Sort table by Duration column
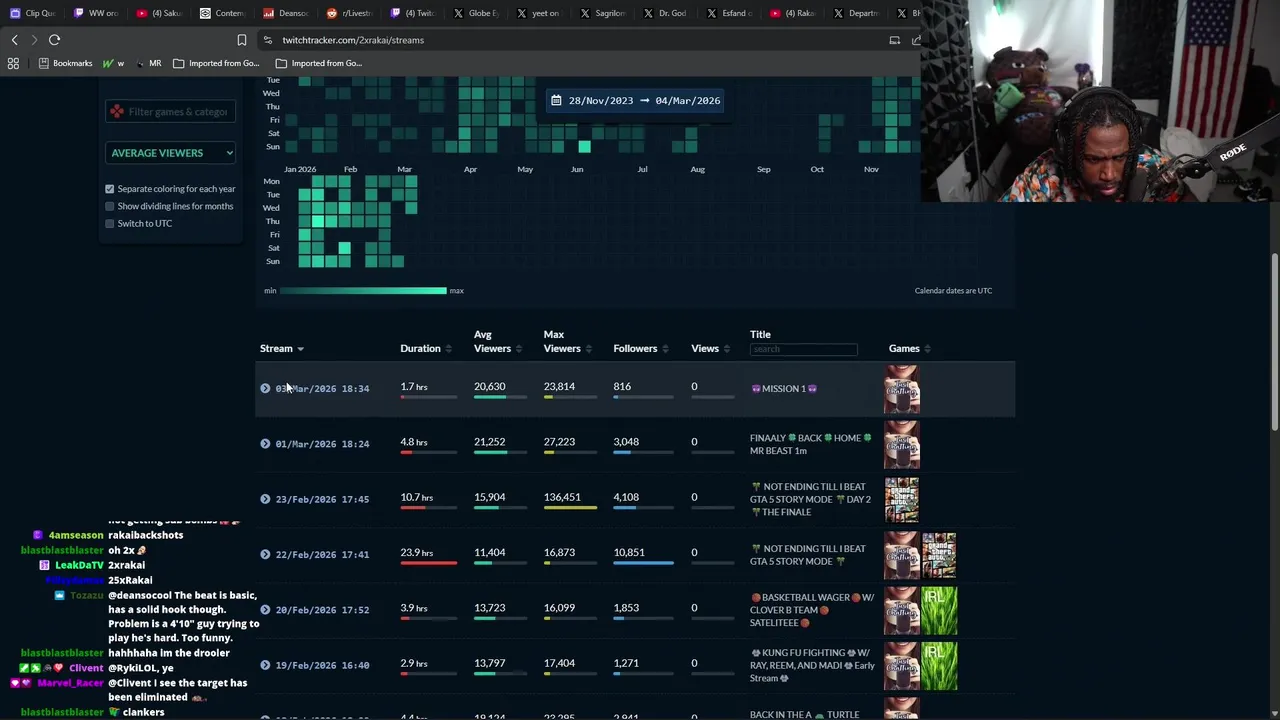The image size is (1280, 720). [425, 348]
